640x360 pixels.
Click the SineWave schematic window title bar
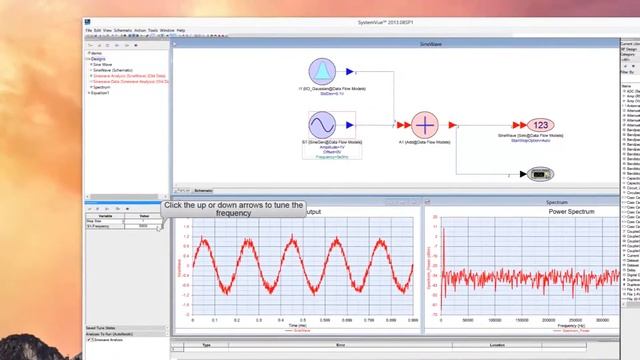(x=396, y=44)
